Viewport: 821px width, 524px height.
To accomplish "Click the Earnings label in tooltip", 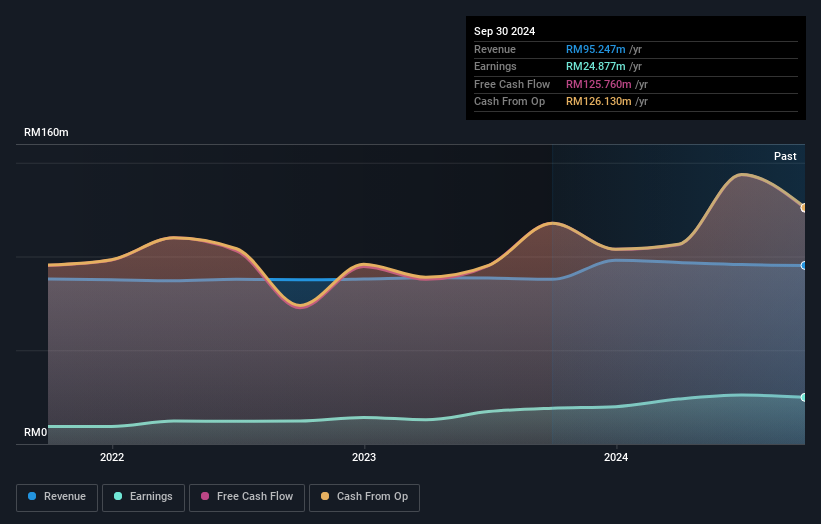I will pyautogui.click(x=495, y=66).
